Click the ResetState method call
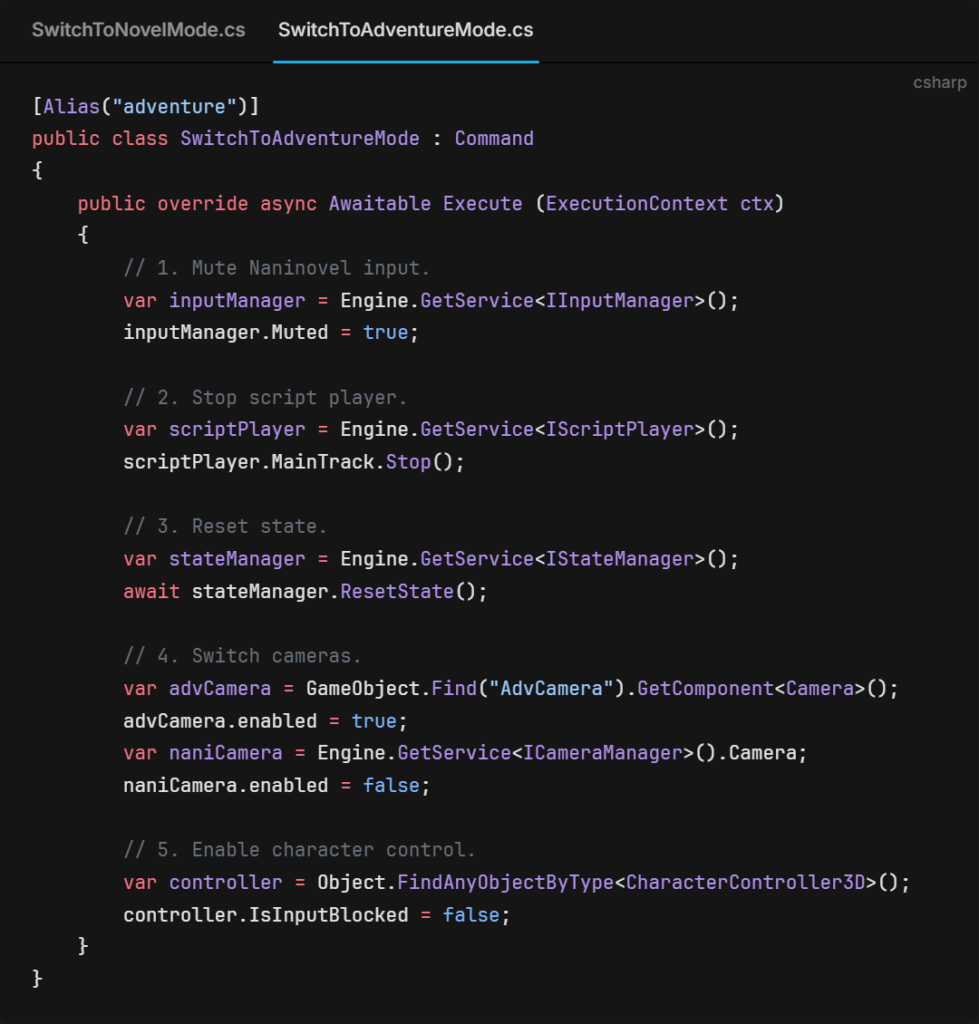Screen dimensions: 979x1024 pyautogui.click(x=397, y=591)
